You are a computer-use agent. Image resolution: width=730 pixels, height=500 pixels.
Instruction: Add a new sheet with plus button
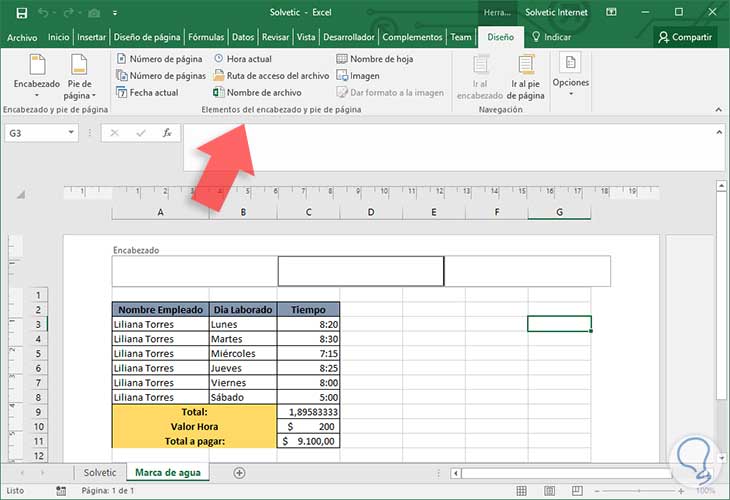(x=239, y=473)
